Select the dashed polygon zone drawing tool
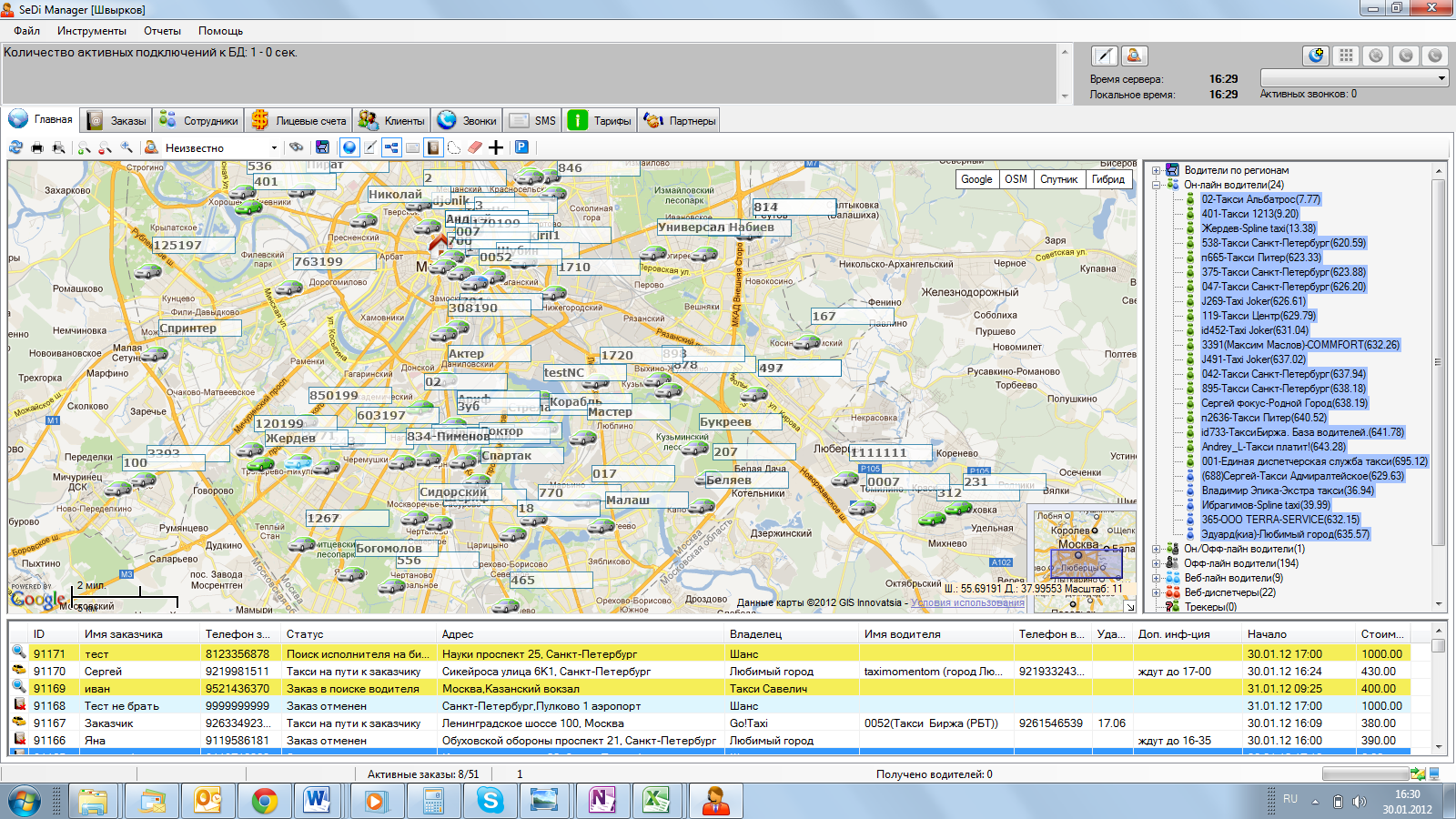 [454, 147]
